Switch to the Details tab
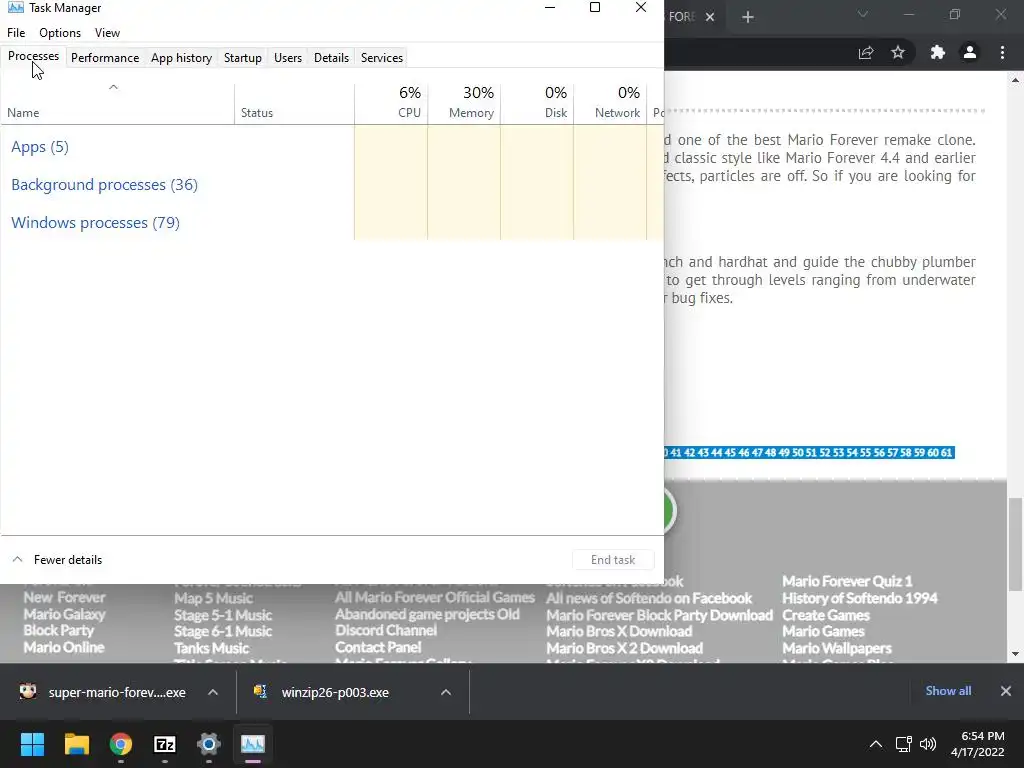1024x768 pixels. (x=331, y=57)
